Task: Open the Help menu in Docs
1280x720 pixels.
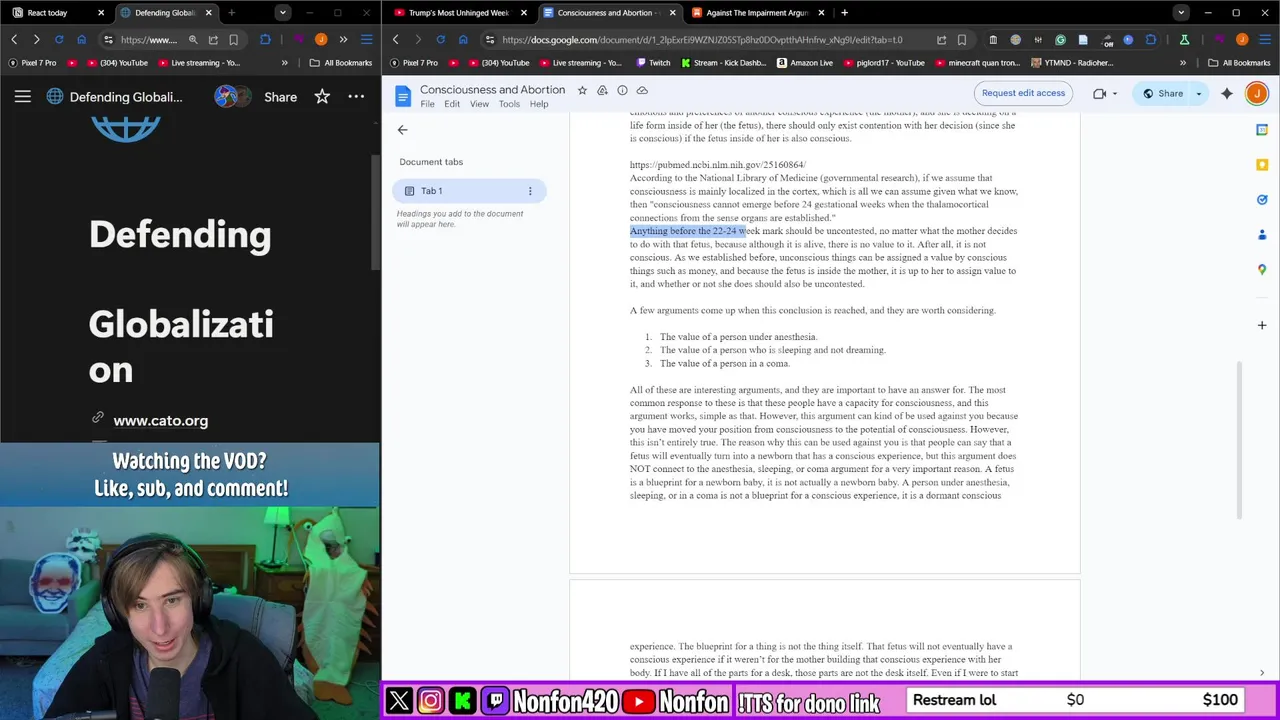Action: click(539, 104)
